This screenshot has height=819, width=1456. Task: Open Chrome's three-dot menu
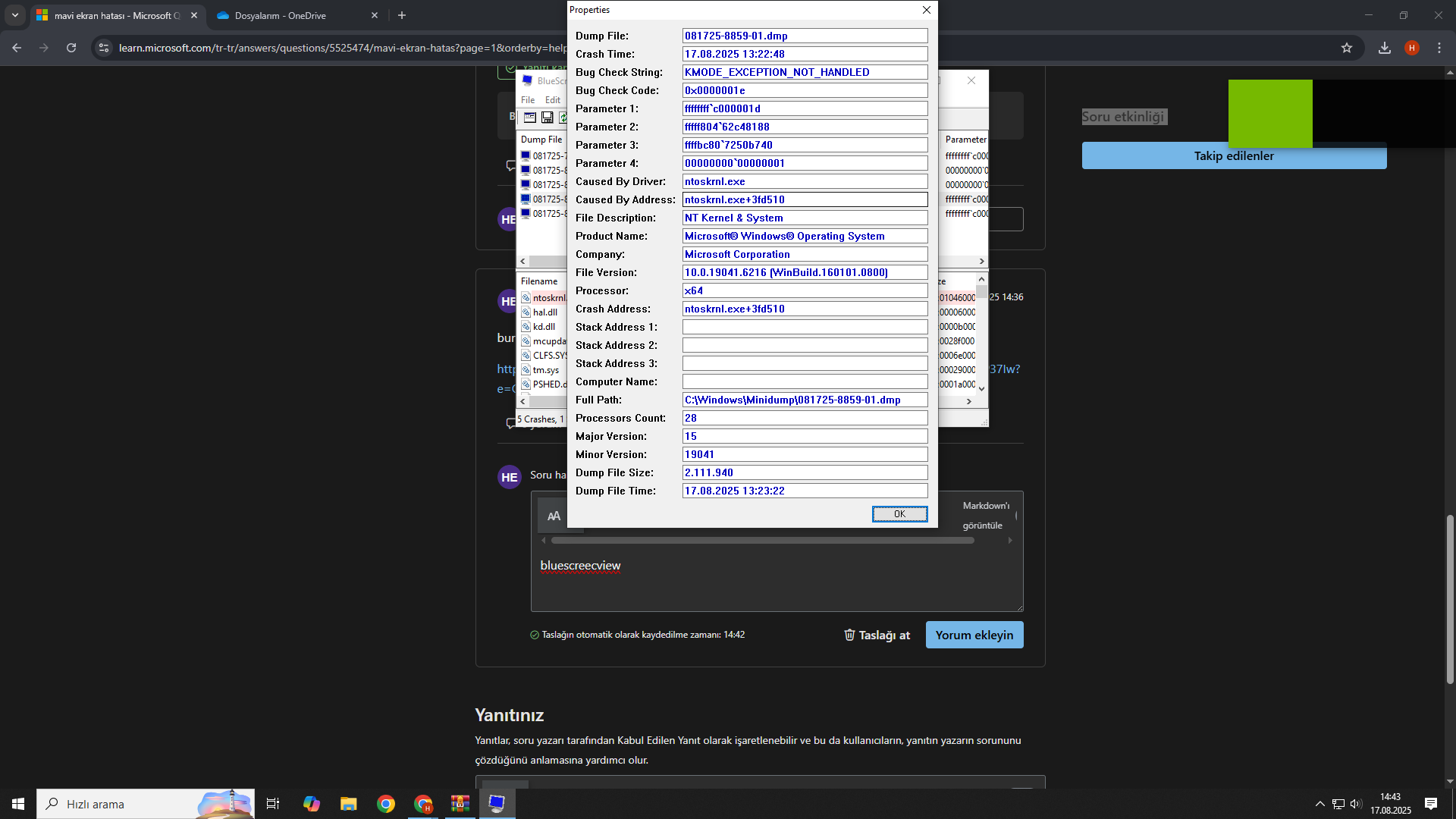1439,48
